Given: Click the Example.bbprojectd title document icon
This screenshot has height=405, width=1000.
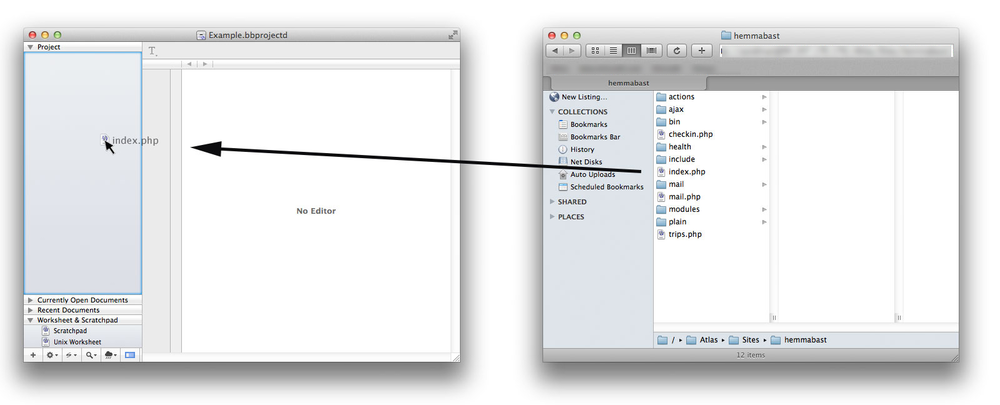Looking at the screenshot, I should click(202, 35).
